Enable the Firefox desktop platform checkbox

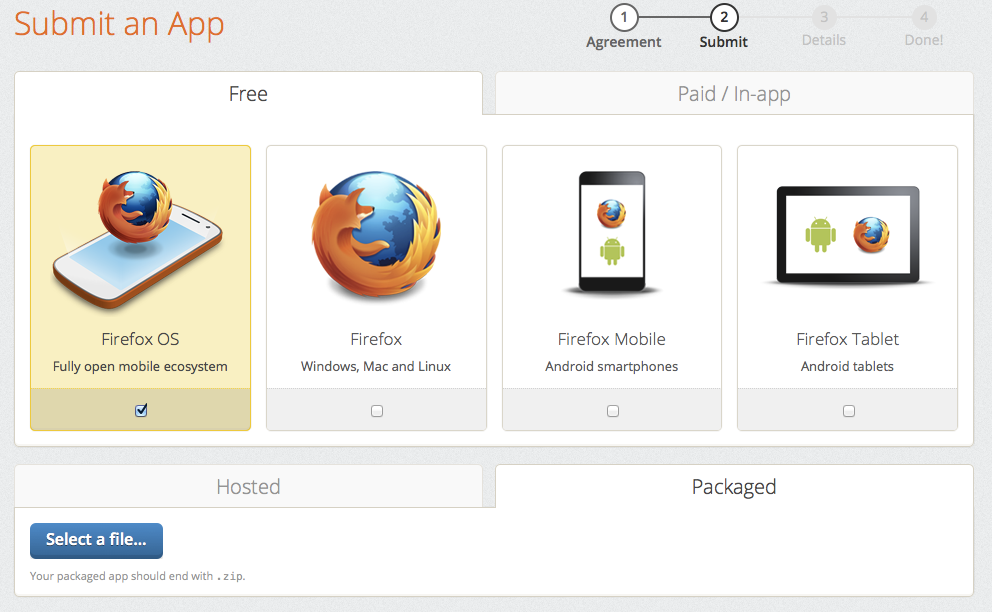coord(376,410)
